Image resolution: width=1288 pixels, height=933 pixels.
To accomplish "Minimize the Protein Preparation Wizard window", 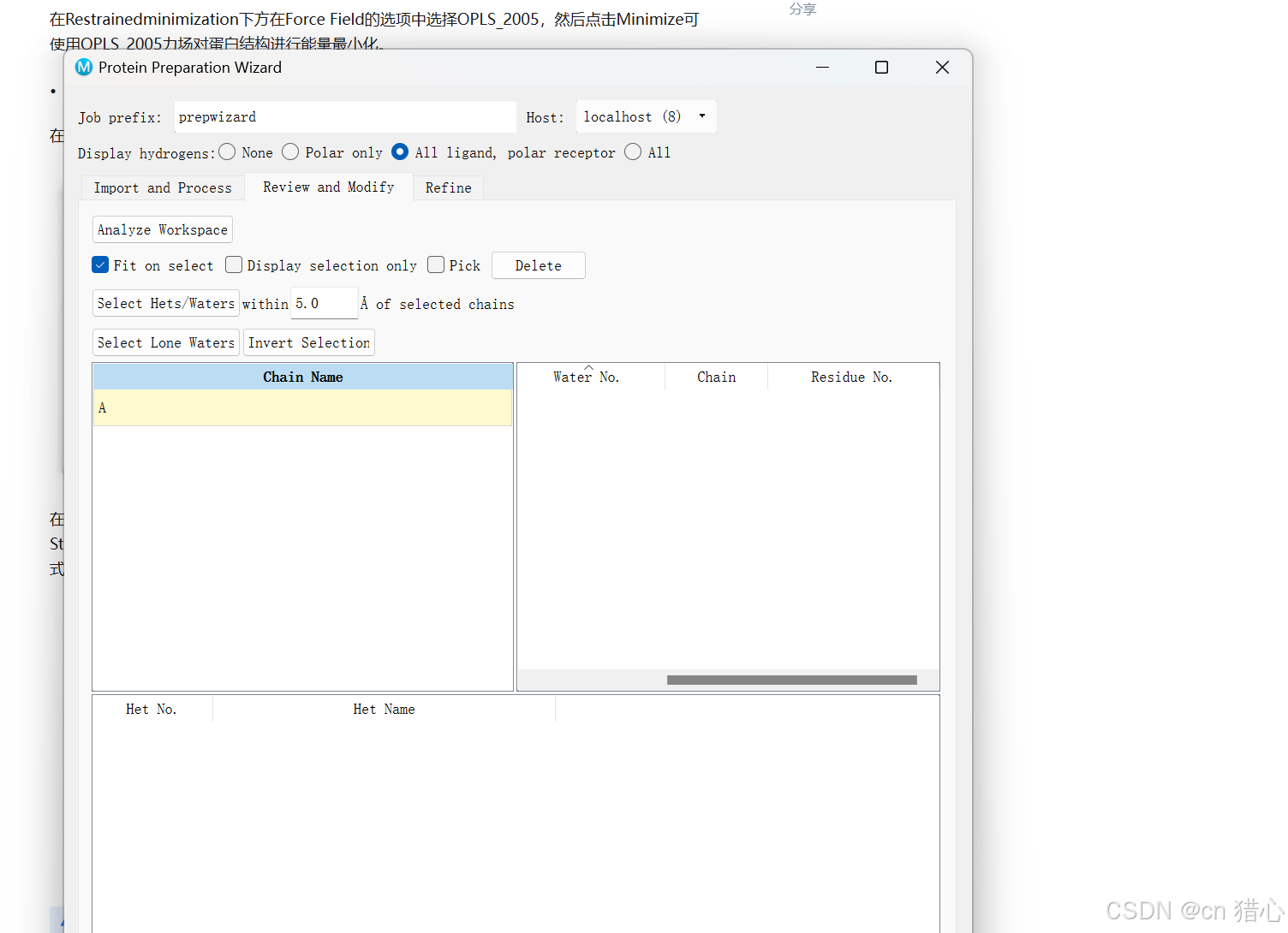I will [822, 67].
